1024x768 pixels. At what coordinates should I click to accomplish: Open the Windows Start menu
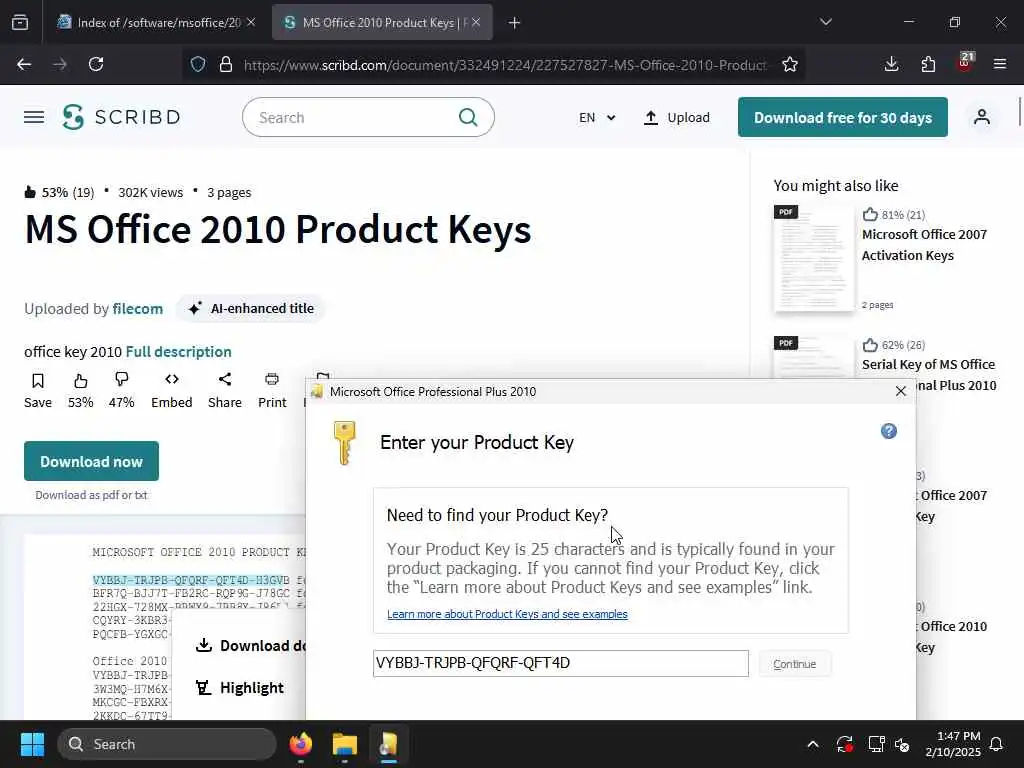click(x=33, y=744)
